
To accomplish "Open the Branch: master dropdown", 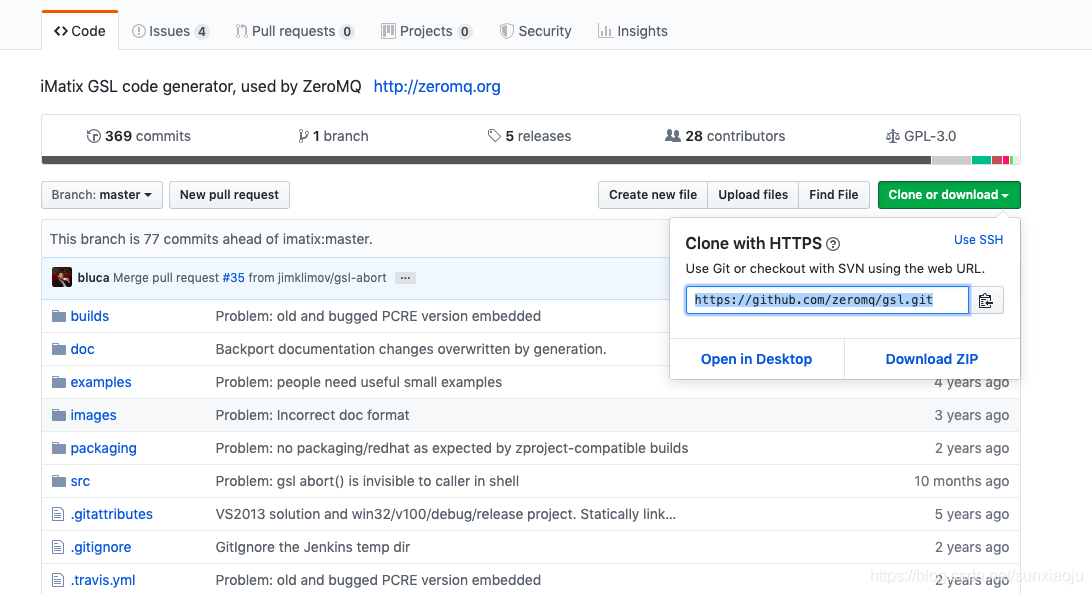I will 102,195.
